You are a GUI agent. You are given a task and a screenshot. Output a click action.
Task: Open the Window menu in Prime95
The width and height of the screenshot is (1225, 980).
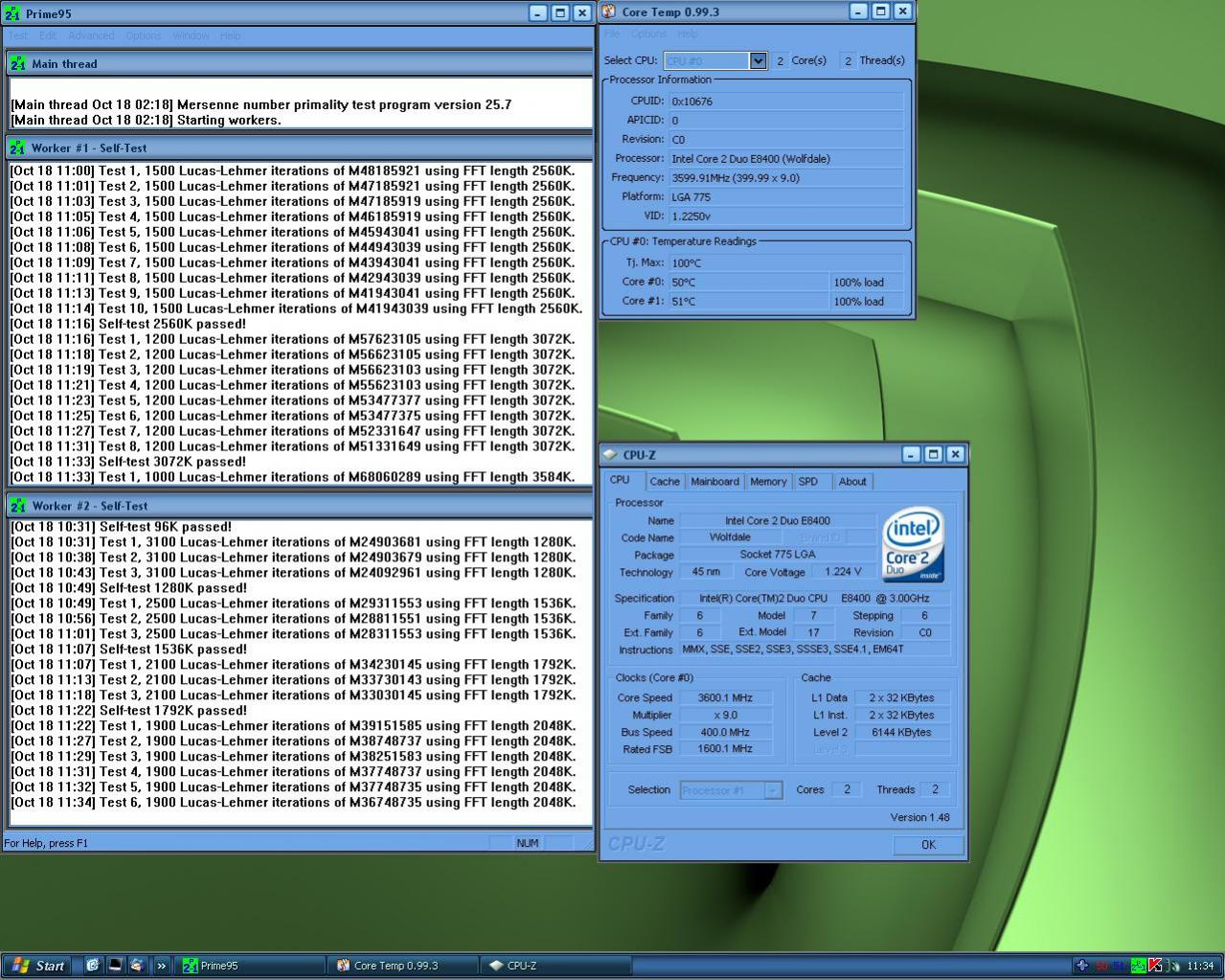click(191, 35)
